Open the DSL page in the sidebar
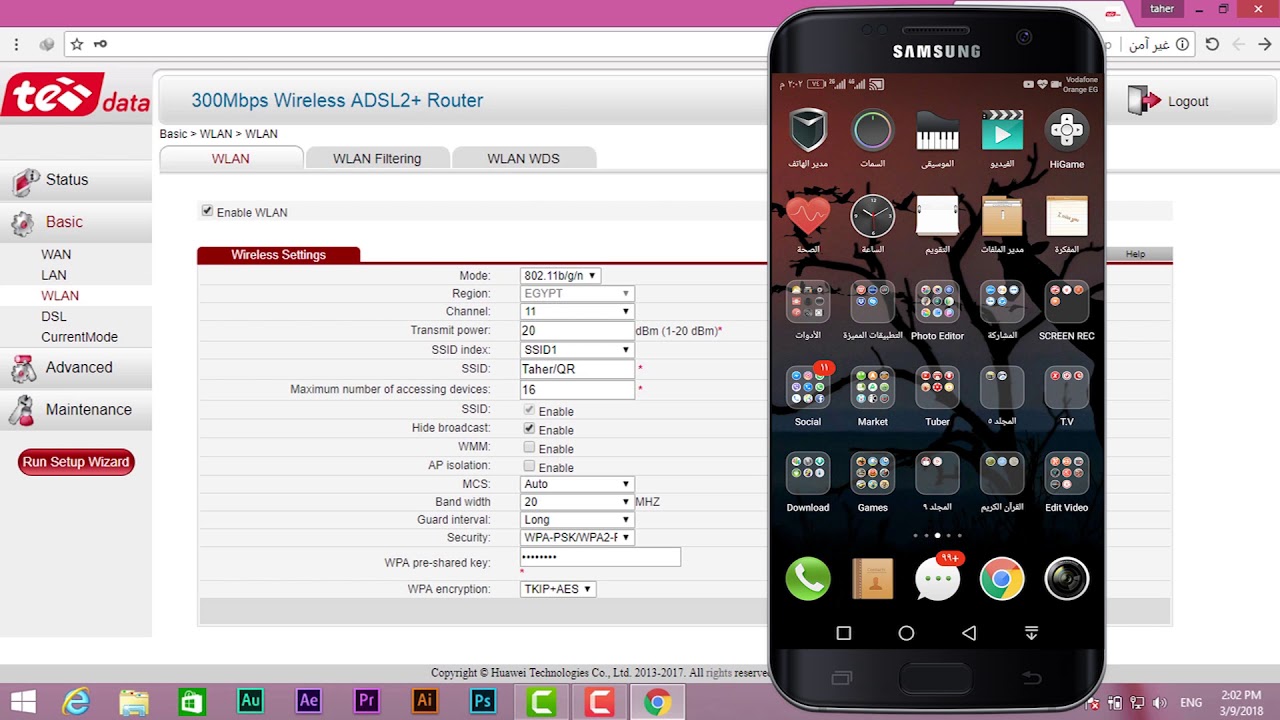 pos(54,316)
